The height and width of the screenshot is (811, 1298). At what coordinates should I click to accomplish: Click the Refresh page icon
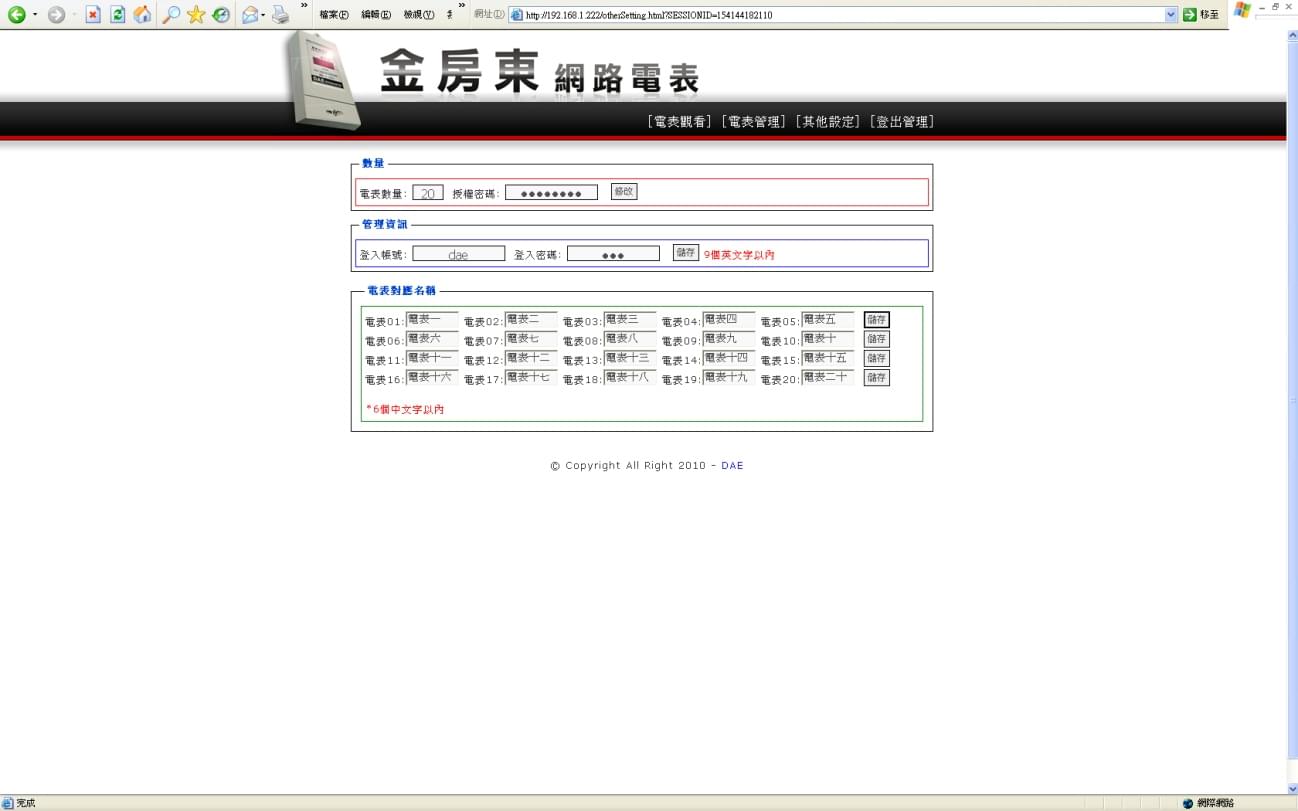point(118,15)
